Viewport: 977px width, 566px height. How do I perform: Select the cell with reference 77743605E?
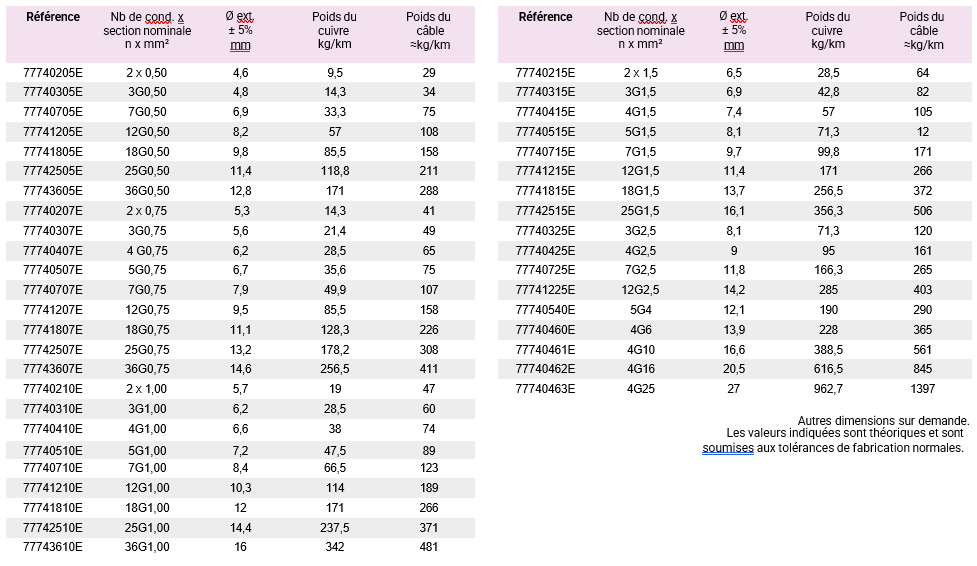coord(53,190)
